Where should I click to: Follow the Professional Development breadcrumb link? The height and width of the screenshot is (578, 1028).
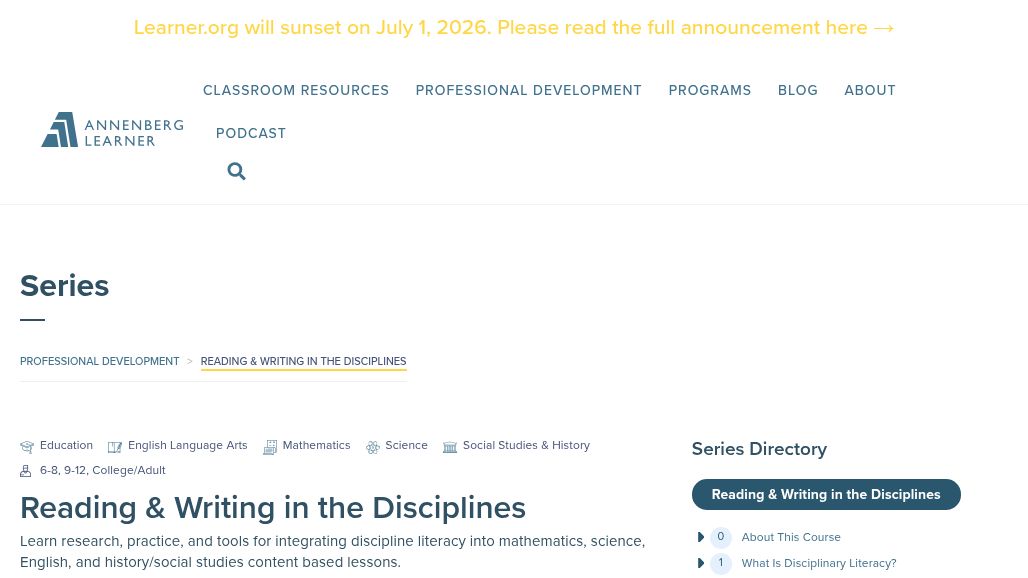(x=100, y=361)
